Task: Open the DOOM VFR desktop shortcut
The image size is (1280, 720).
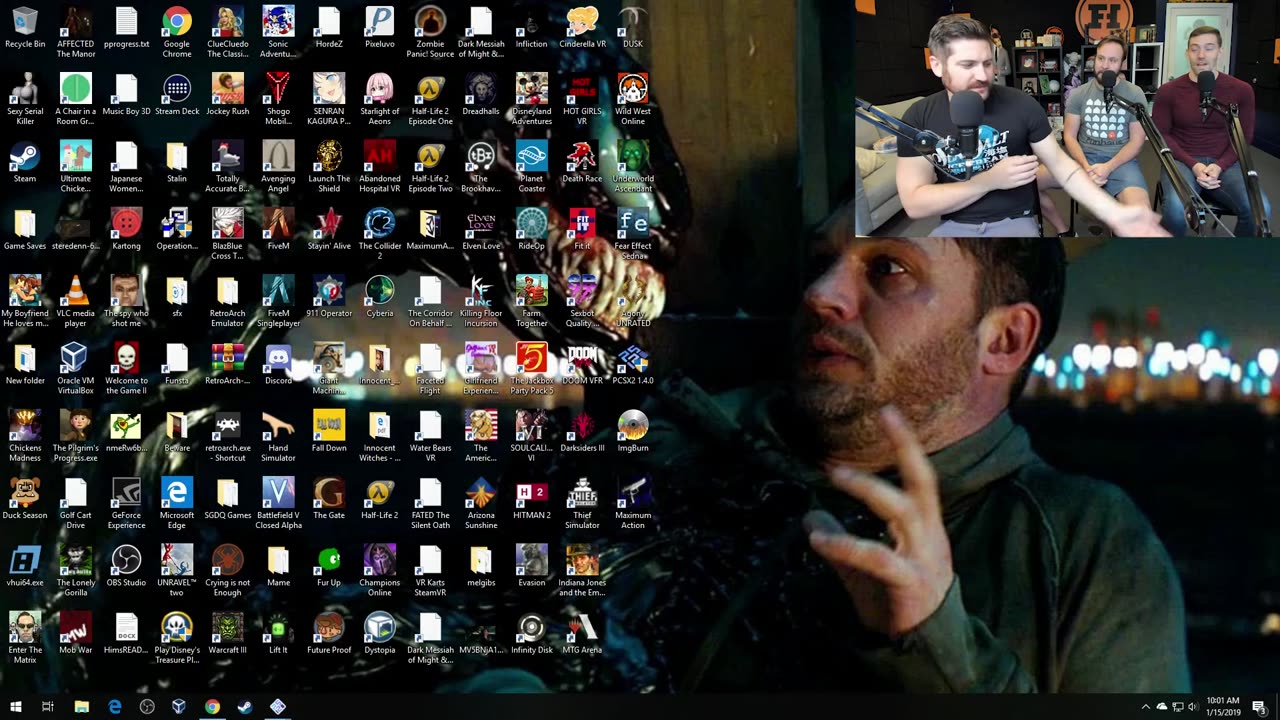Action: click(582, 365)
